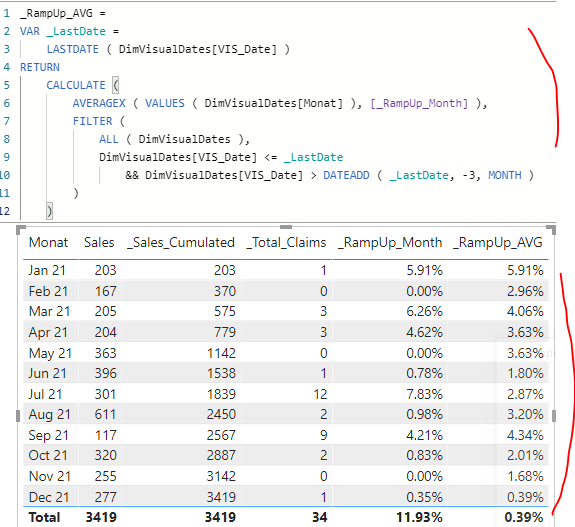The image size is (575, 527).
Task: Click the _Total_Claims column header
Action: [286, 242]
